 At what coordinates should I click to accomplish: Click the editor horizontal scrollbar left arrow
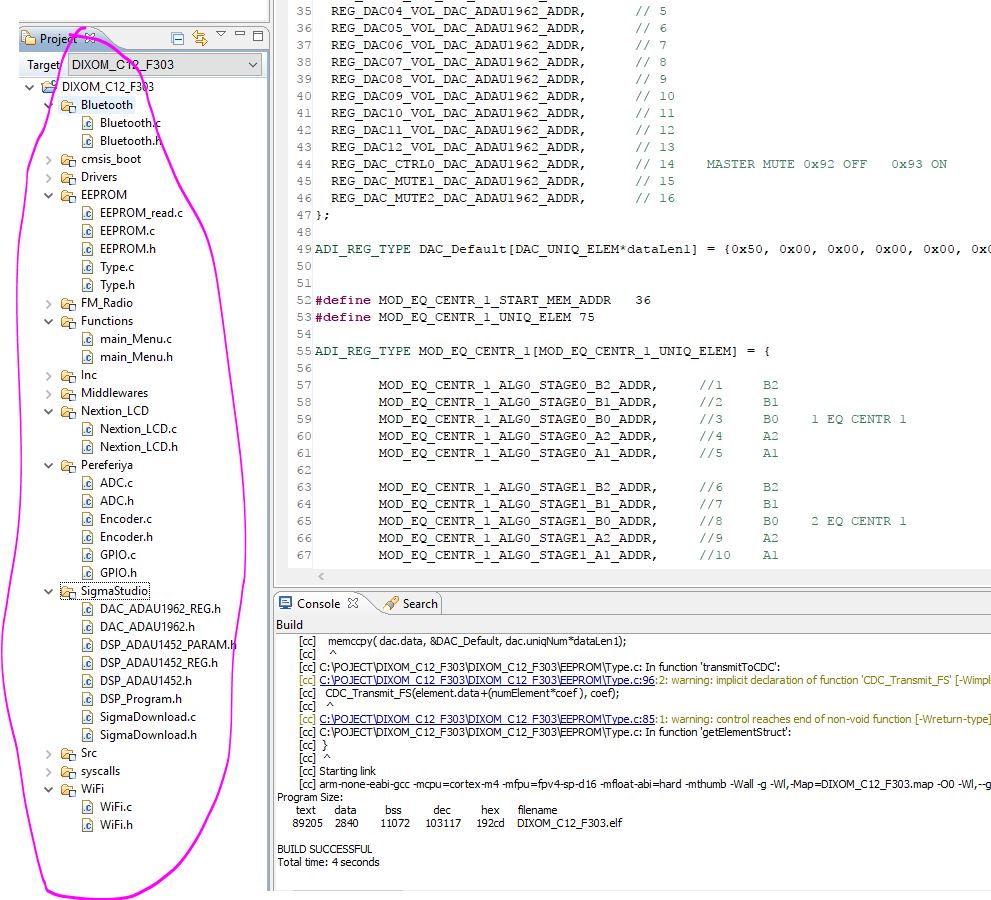click(x=321, y=576)
